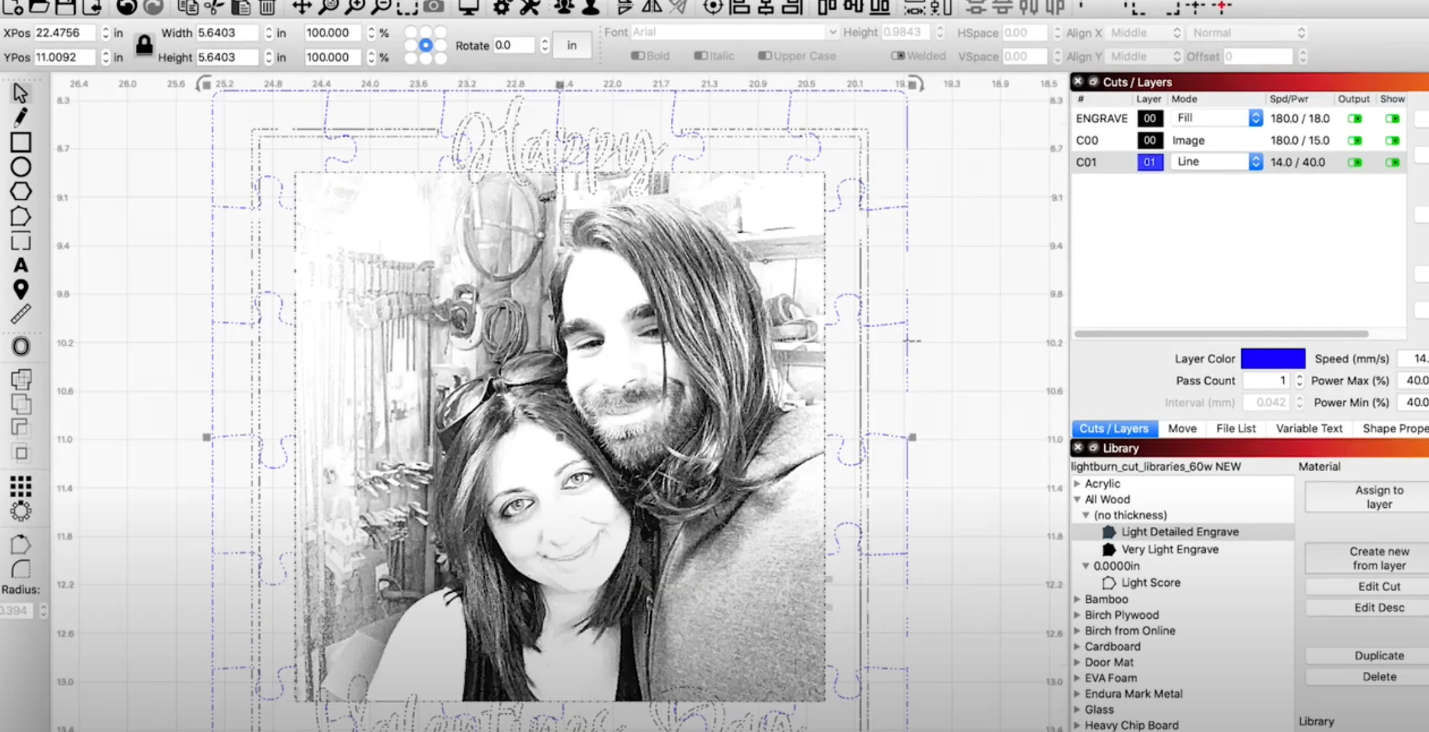Select the pointer Select tool
This screenshot has width=1429, height=732.
click(x=20, y=93)
